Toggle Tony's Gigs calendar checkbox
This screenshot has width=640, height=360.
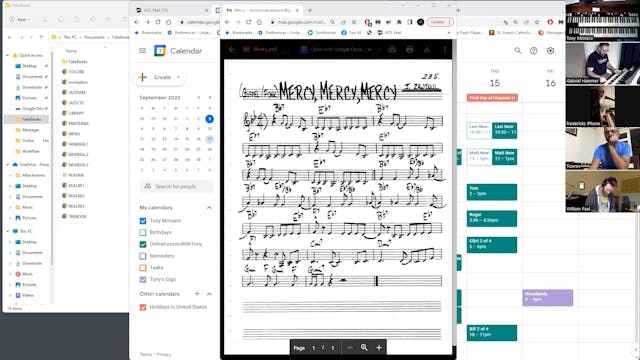[x=143, y=280]
